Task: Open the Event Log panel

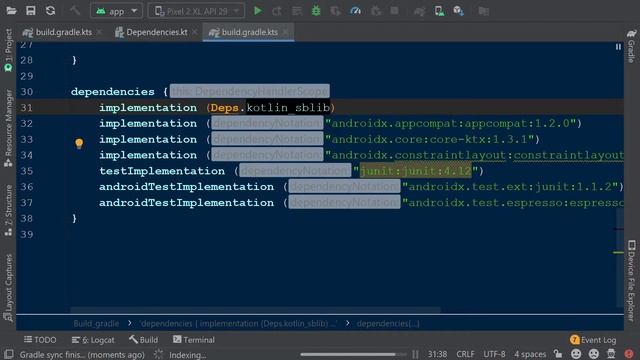Action: coord(593,340)
